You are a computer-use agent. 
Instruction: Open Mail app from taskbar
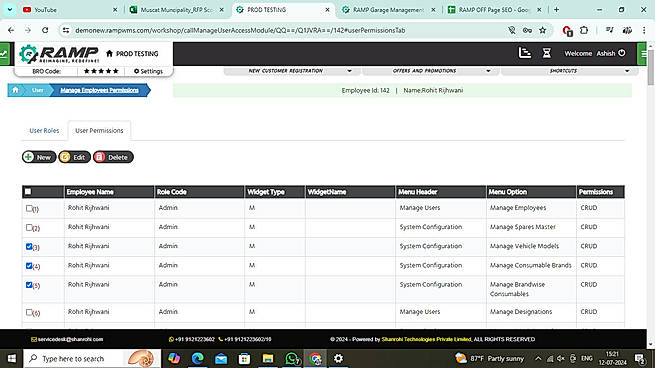[x=221, y=358]
